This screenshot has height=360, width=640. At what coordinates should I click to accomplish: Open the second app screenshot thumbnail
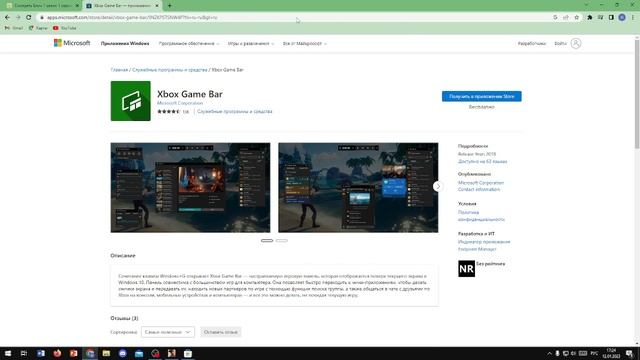click(358, 188)
